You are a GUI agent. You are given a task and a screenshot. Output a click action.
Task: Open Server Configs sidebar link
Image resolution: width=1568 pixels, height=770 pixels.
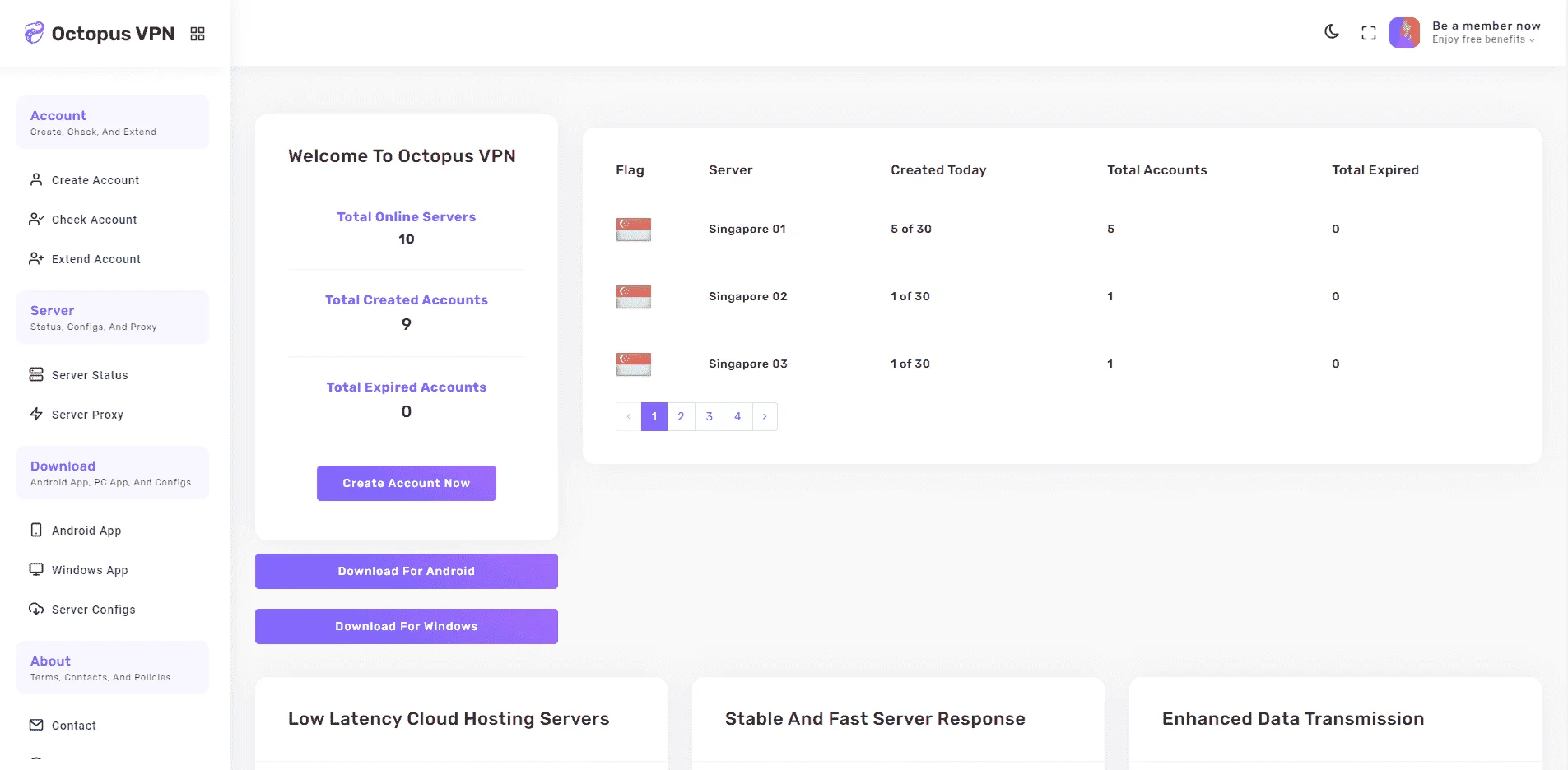click(94, 610)
